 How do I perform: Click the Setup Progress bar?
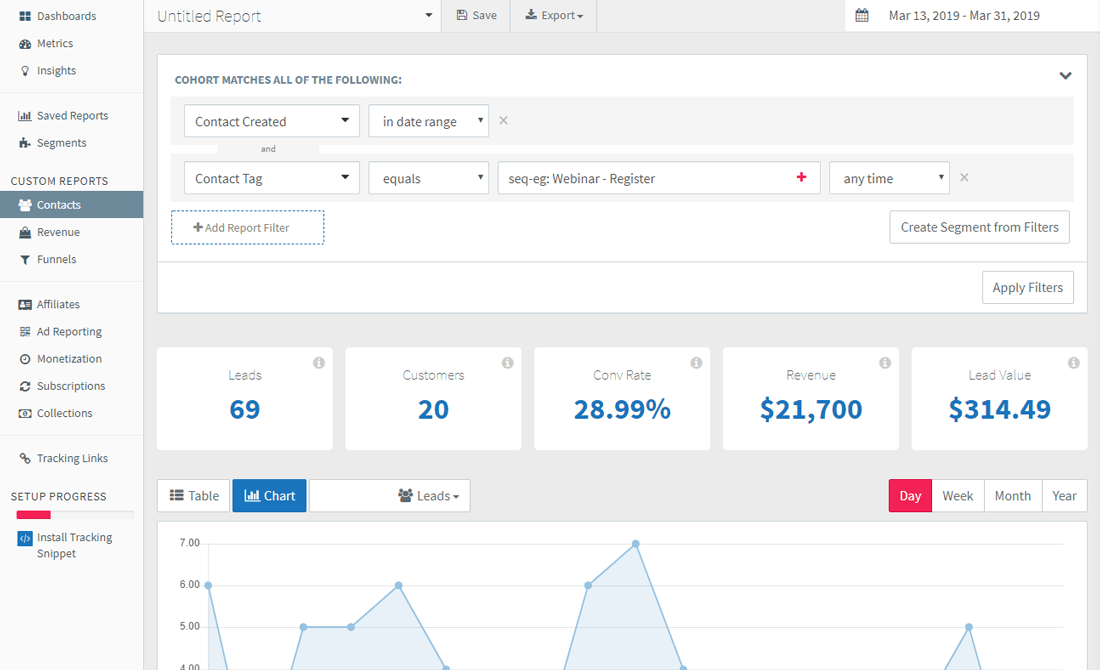pos(75,515)
